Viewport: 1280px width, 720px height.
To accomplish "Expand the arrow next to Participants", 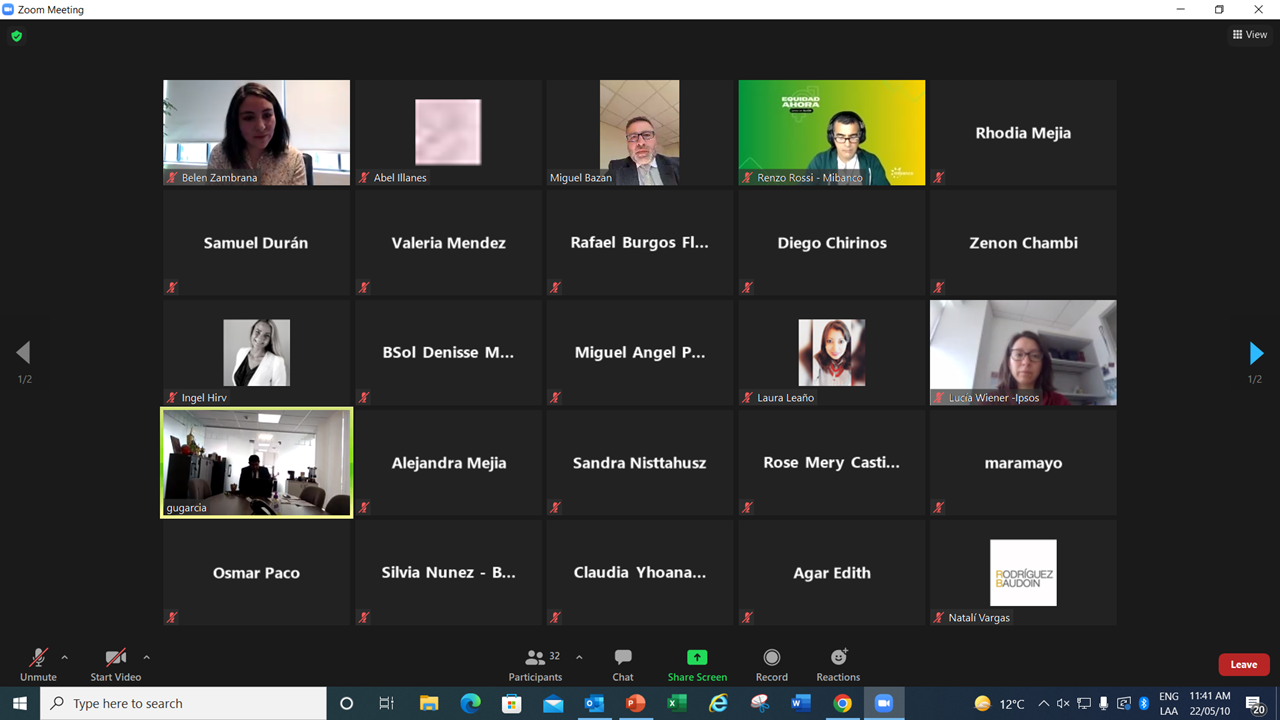I will pyautogui.click(x=579, y=657).
